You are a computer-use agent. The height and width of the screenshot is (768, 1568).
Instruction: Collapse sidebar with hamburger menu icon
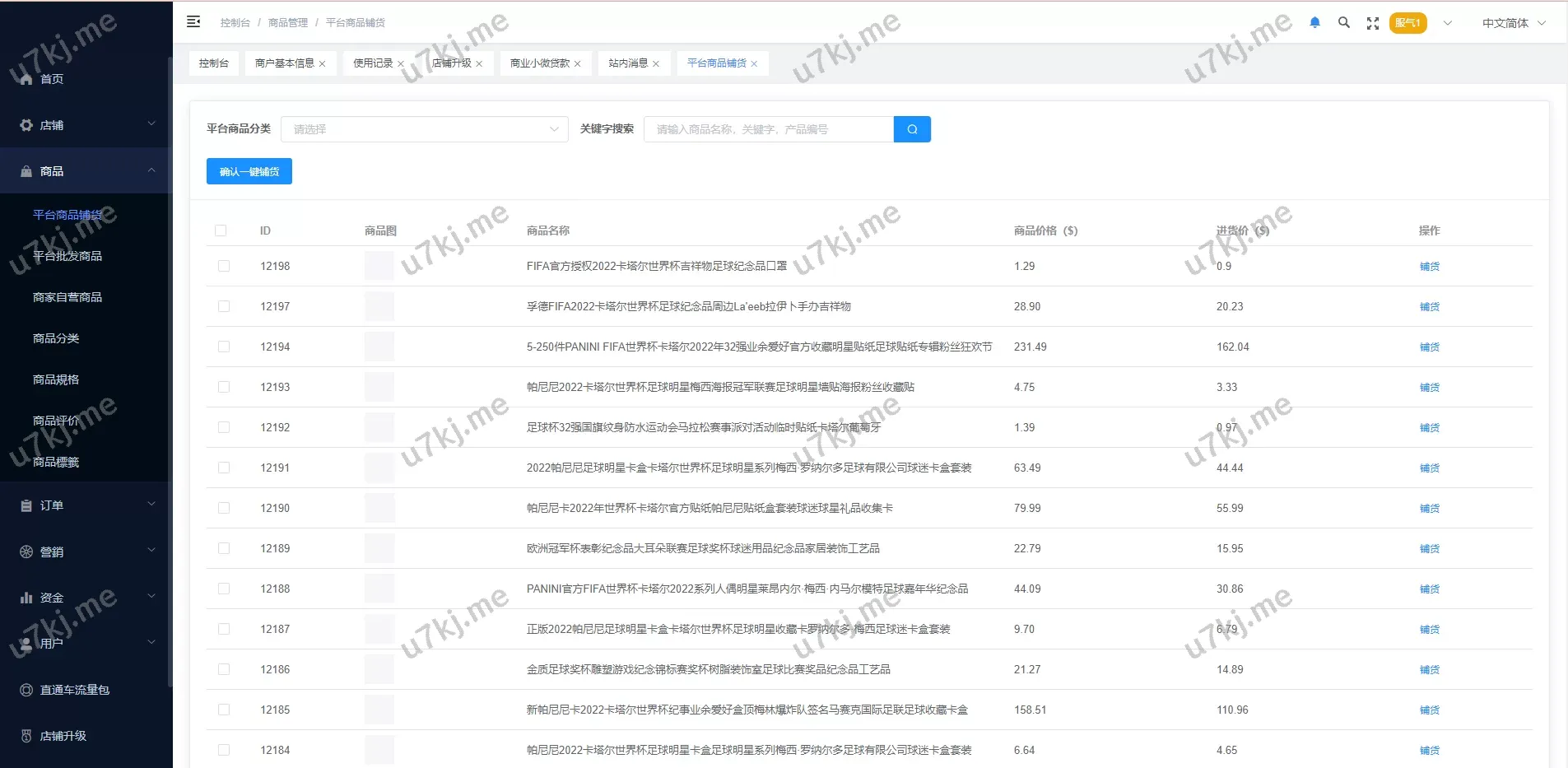tap(193, 22)
